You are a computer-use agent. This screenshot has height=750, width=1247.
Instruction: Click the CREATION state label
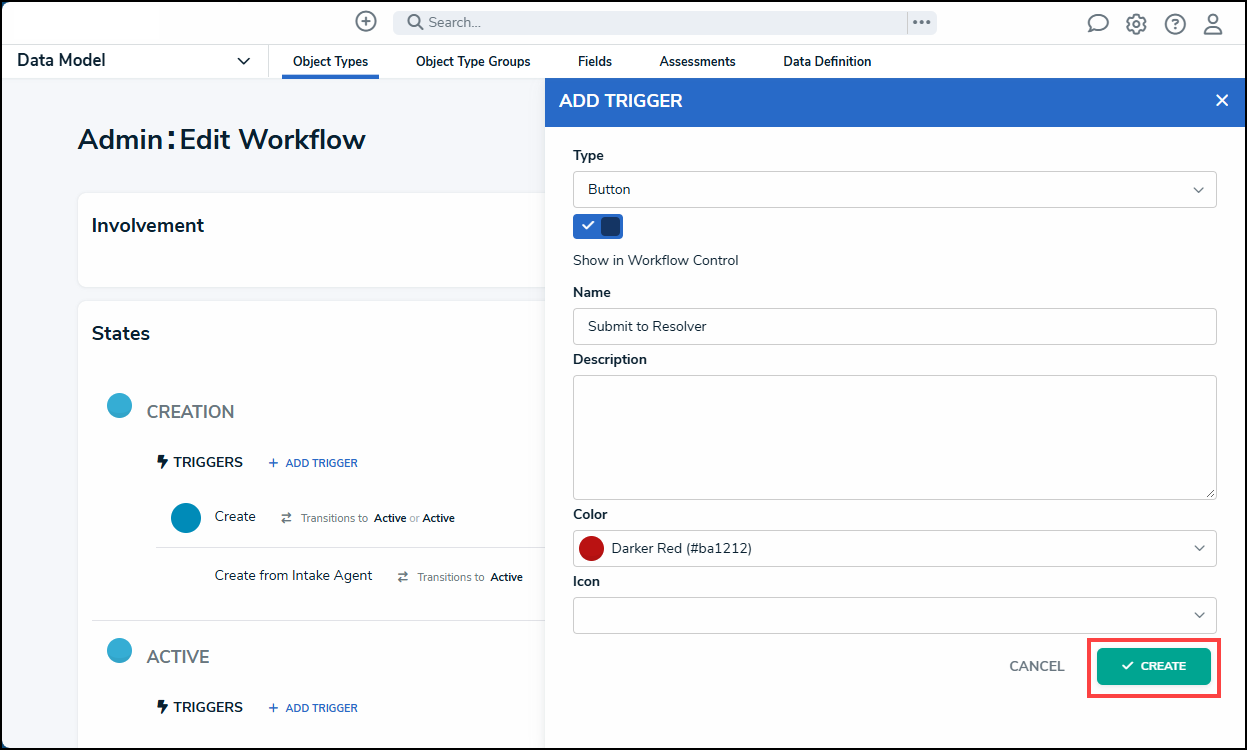click(x=191, y=412)
